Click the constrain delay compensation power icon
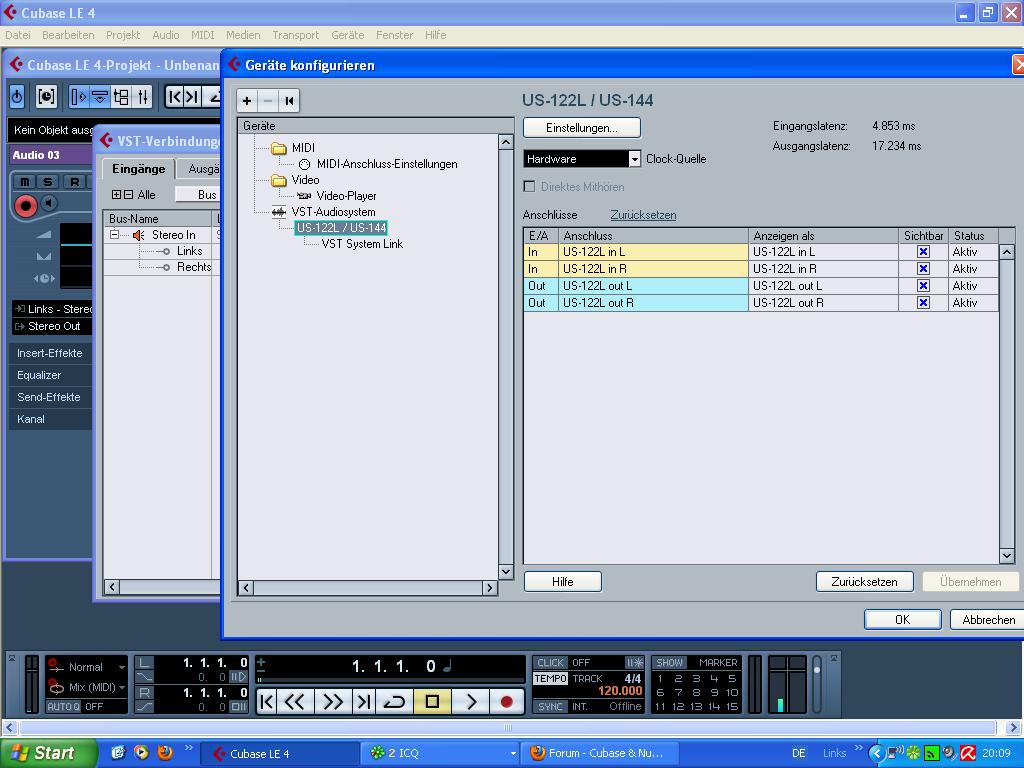The height and width of the screenshot is (768, 1024). click(x=17, y=97)
